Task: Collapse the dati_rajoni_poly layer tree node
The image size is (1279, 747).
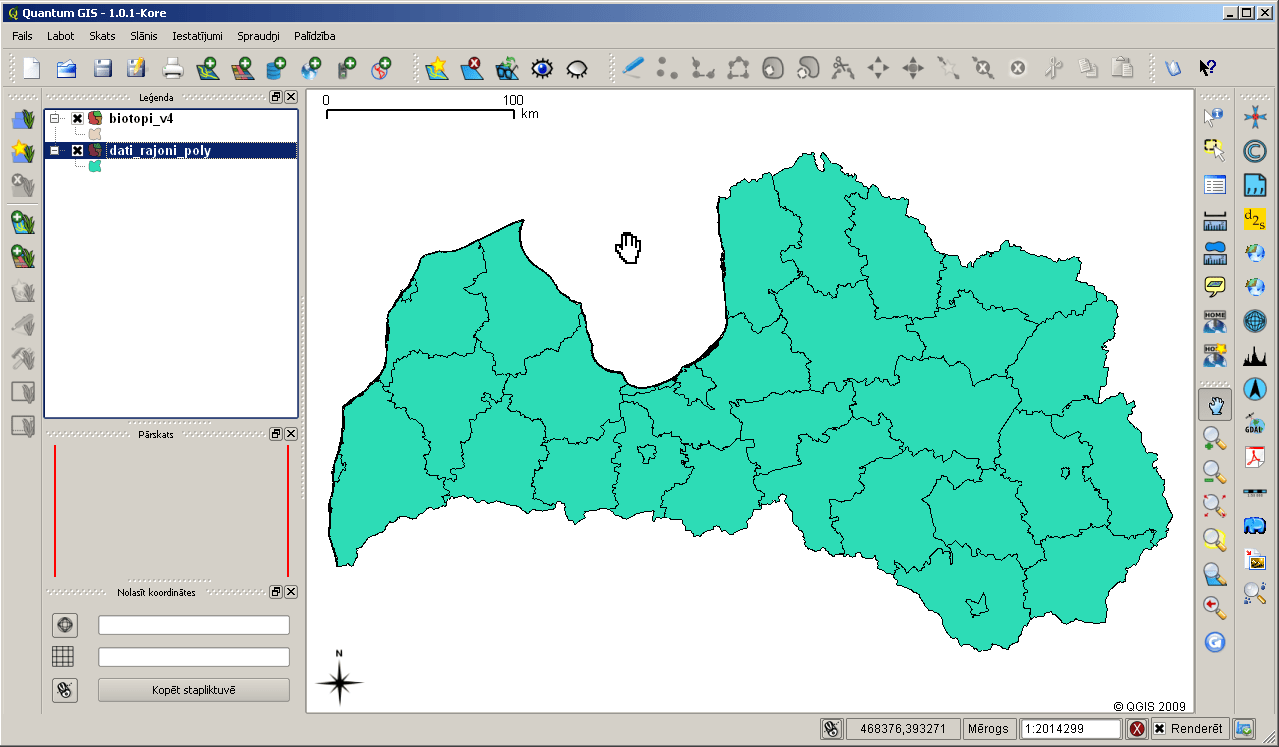Action: 55,150
